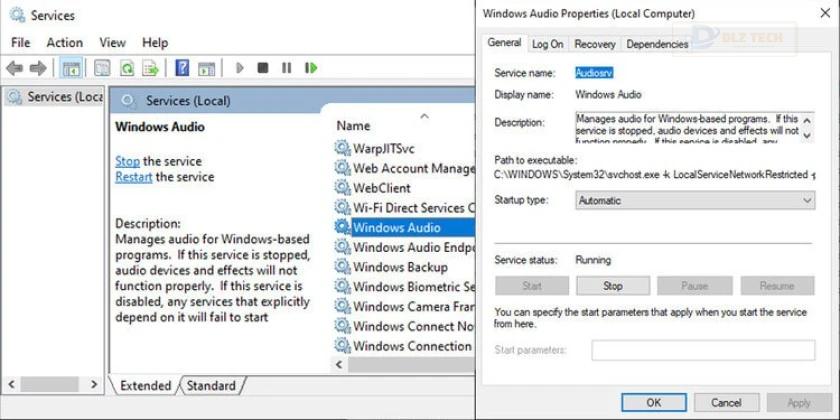Switch to the Dependencies tab
The width and height of the screenshot is (840, 420).
click(657, 44)
